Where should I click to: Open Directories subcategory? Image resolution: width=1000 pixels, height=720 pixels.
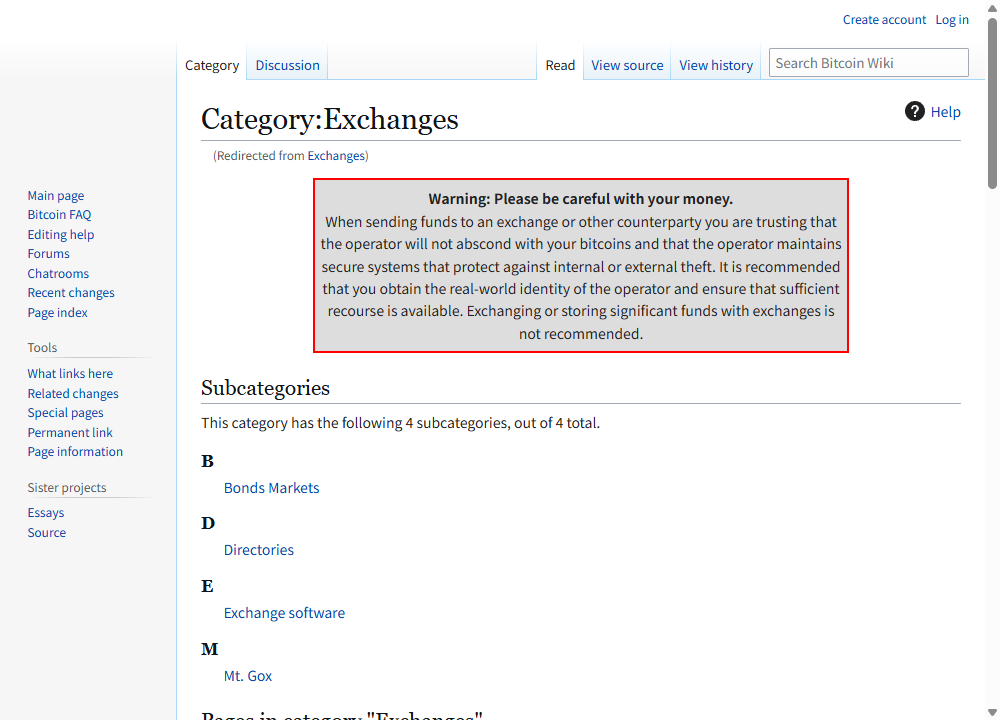(x=258, y=550)
